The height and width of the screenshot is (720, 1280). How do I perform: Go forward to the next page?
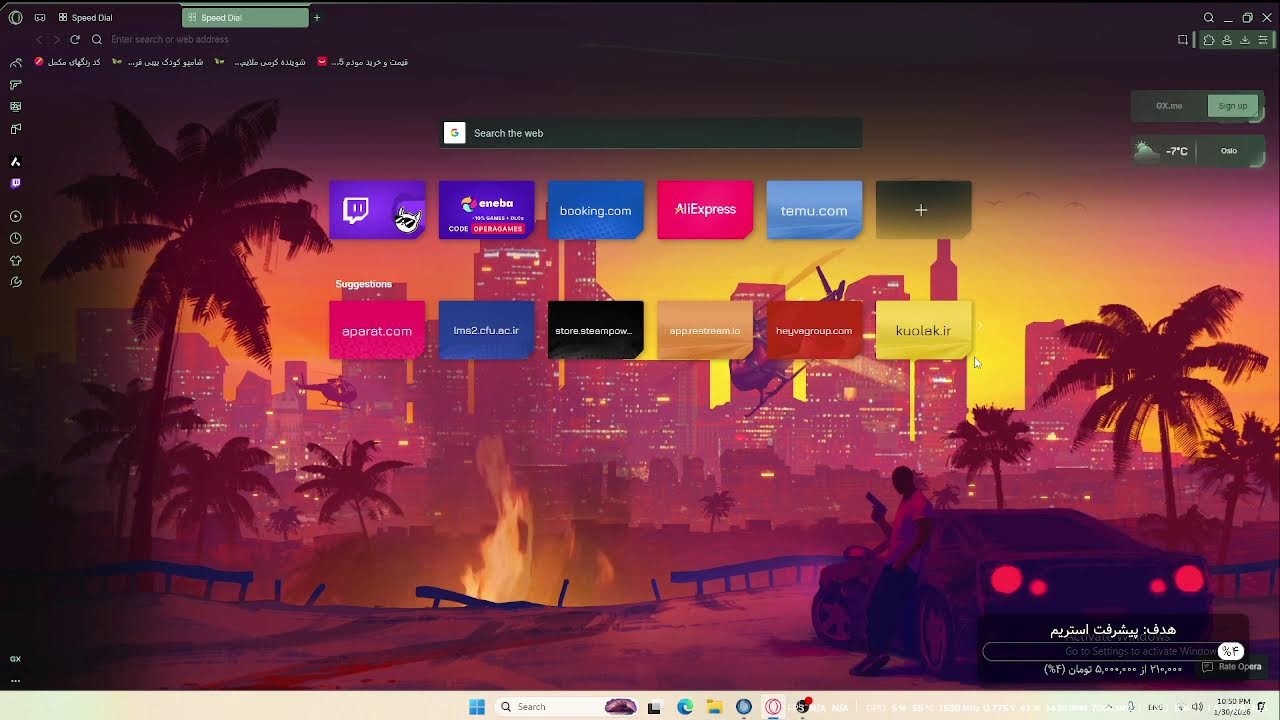pyautogui.click(x=56, y=39)
